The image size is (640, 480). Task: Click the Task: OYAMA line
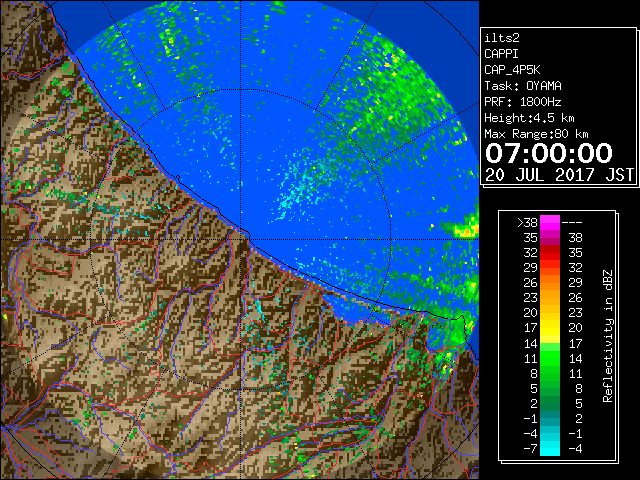[x=523, y=86]
